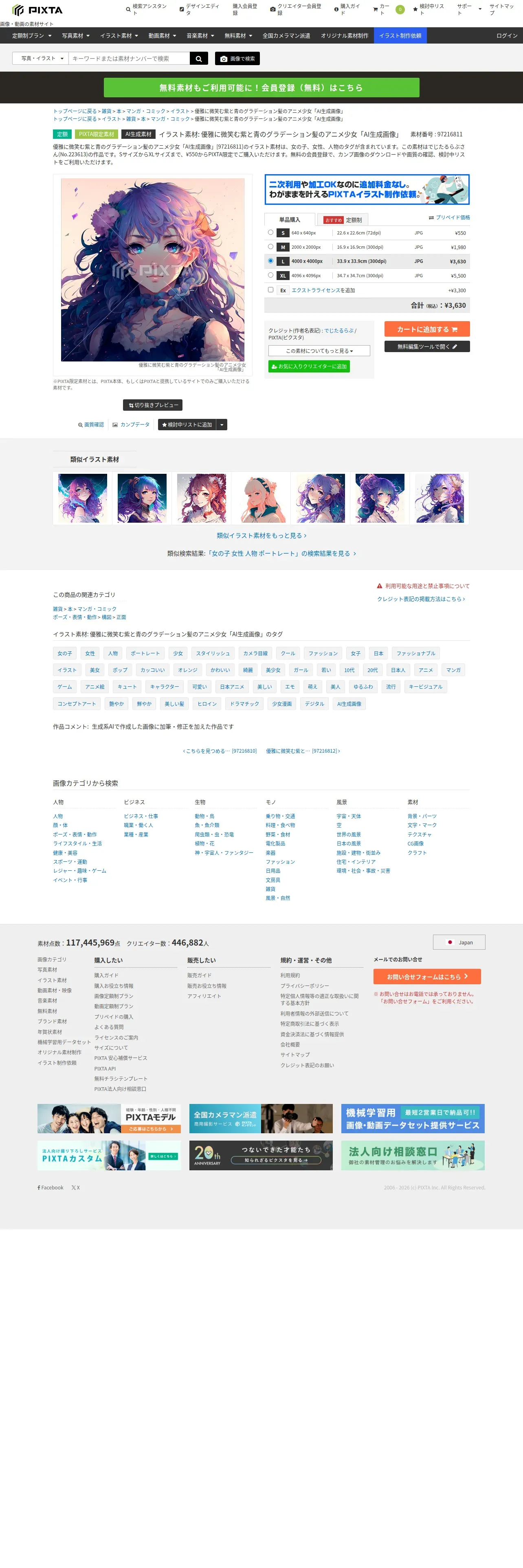
Task: Open the shopping cart icon in header
Action: [x=375, y=9]
